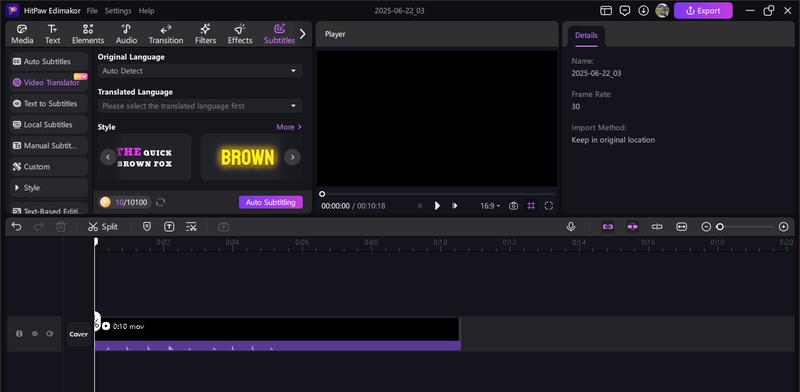Delete the selected clip

(x=61, y=227)
